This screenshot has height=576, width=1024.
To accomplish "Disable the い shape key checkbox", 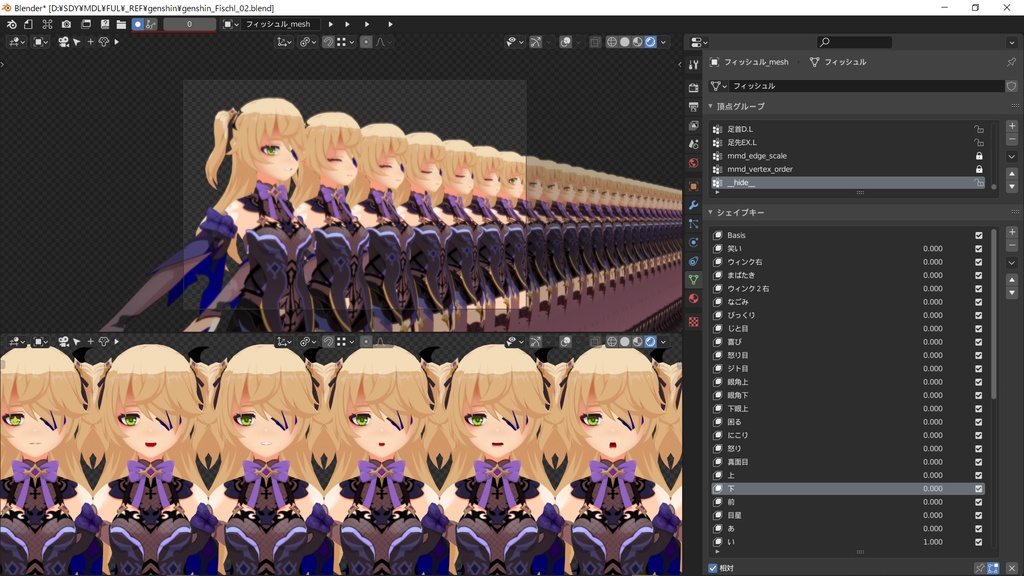I will tap(978, 541).
